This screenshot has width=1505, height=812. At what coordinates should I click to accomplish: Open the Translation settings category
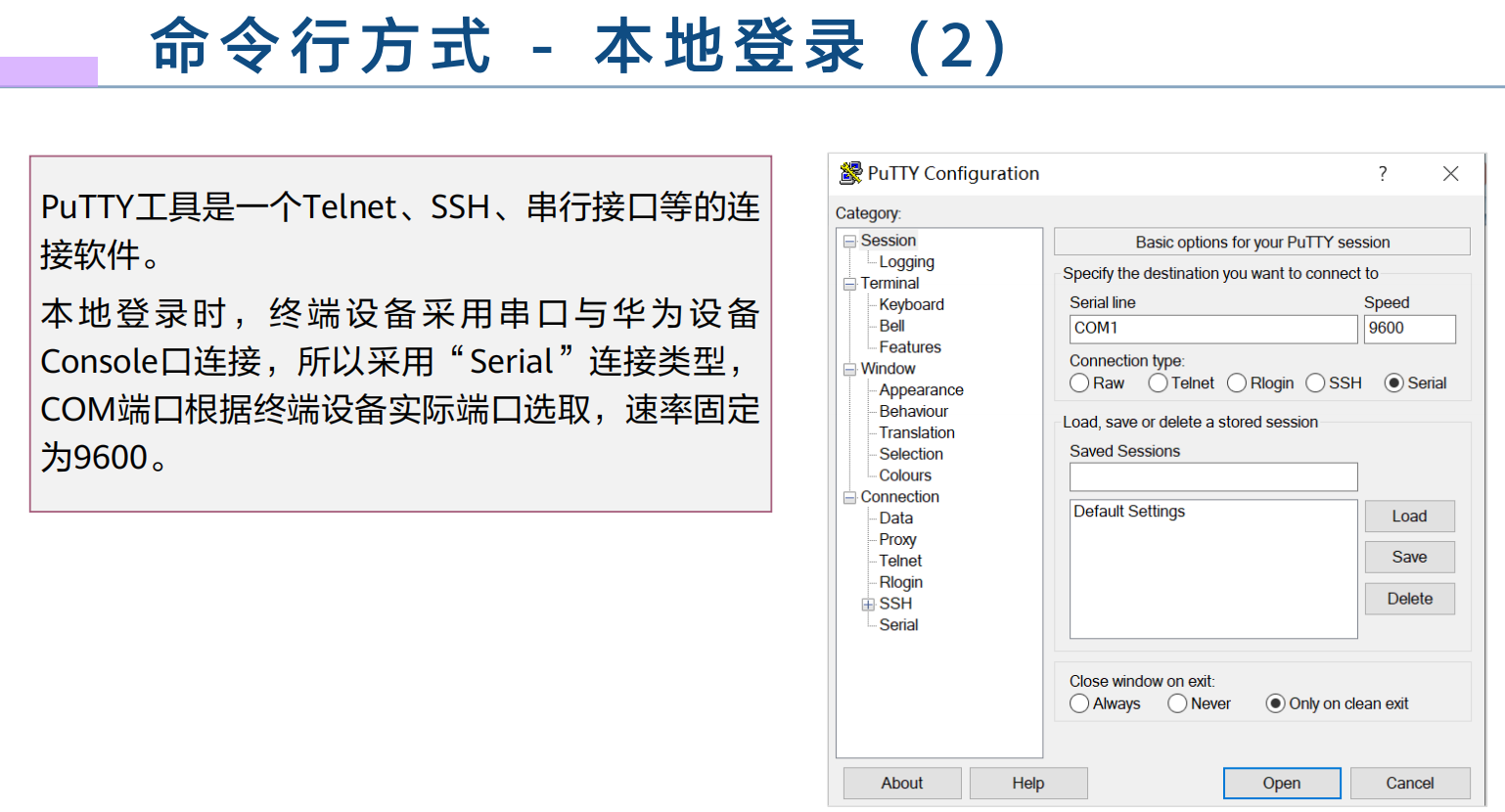917,432
